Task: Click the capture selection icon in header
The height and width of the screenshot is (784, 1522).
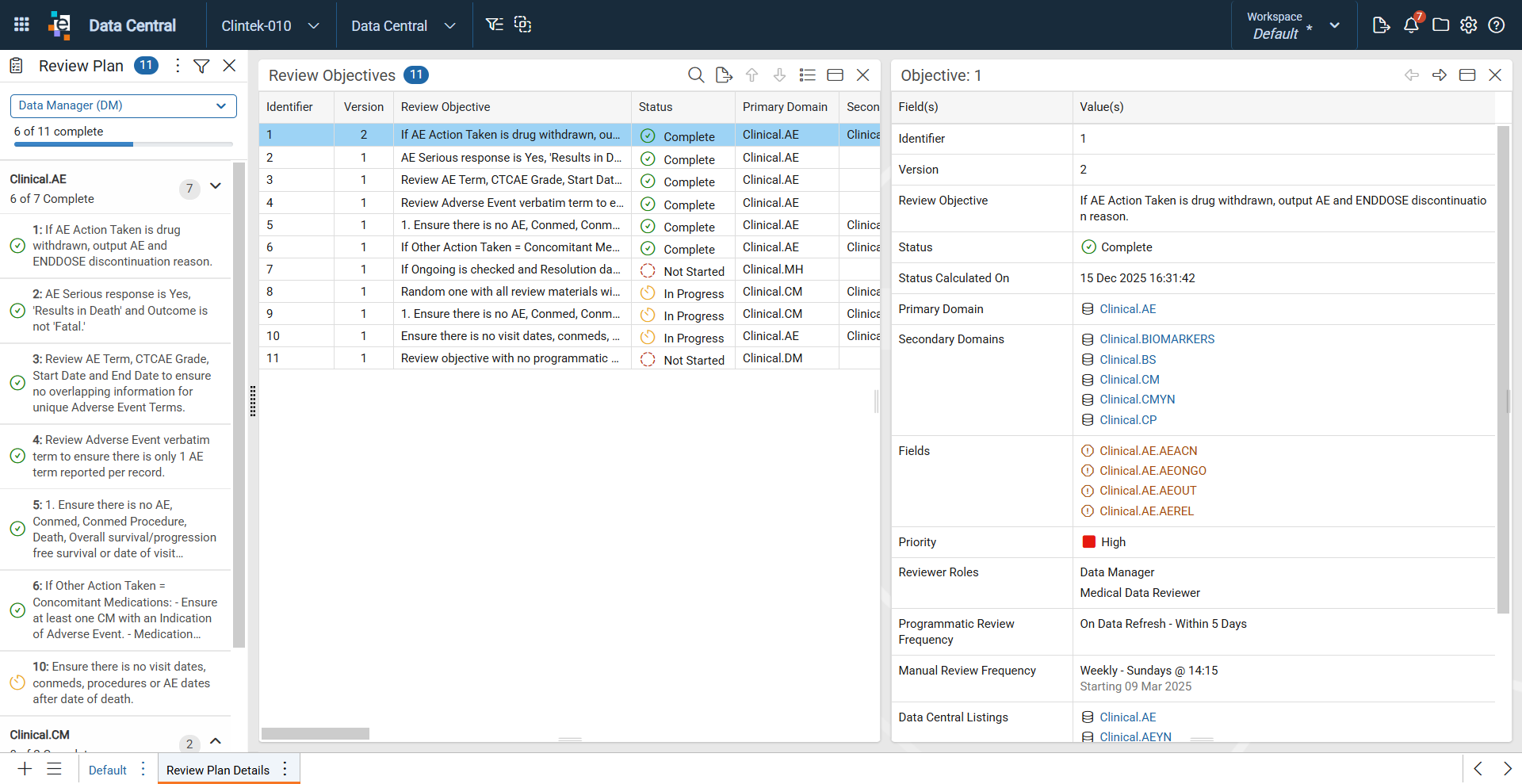Action: 523,25
